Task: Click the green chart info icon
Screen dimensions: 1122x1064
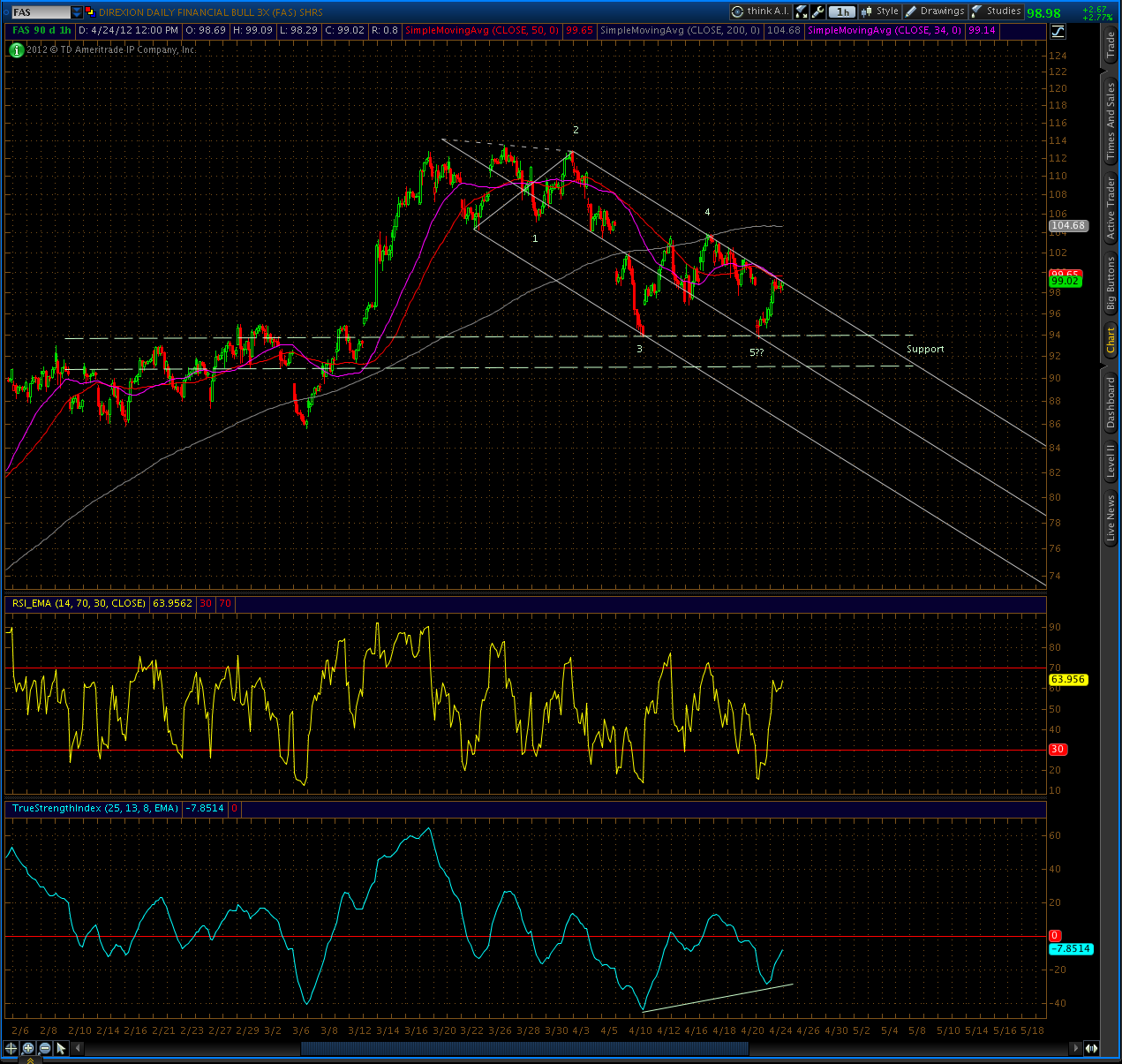Action: click(x=16, y=50)
